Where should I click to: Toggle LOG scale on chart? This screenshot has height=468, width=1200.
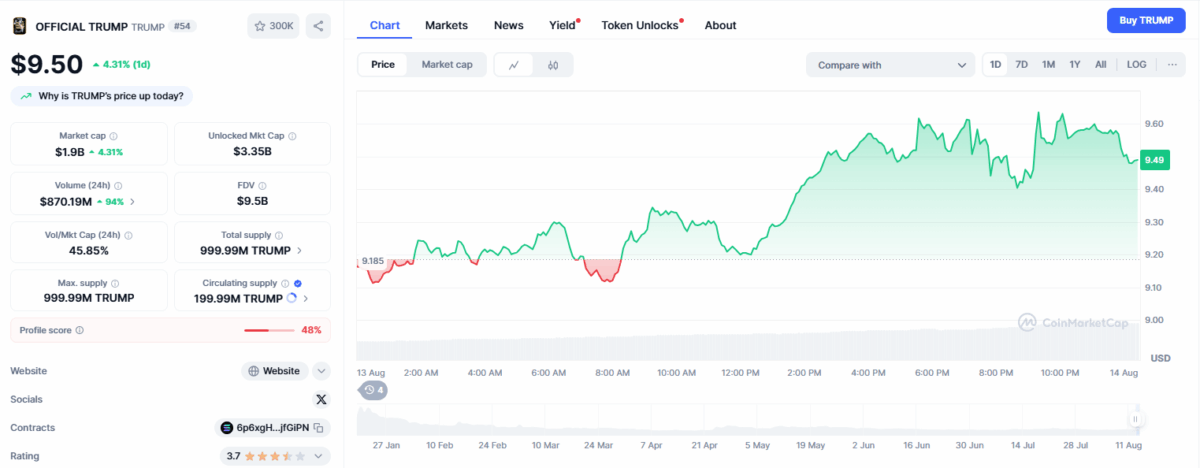[x=1136, y=65]
